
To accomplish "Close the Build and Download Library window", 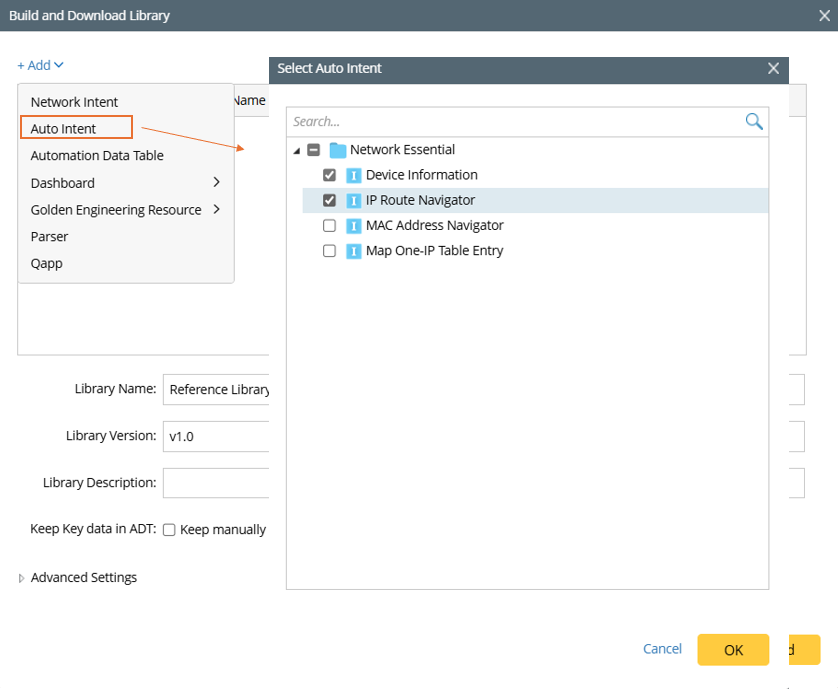I will click(x=825, y=15).
